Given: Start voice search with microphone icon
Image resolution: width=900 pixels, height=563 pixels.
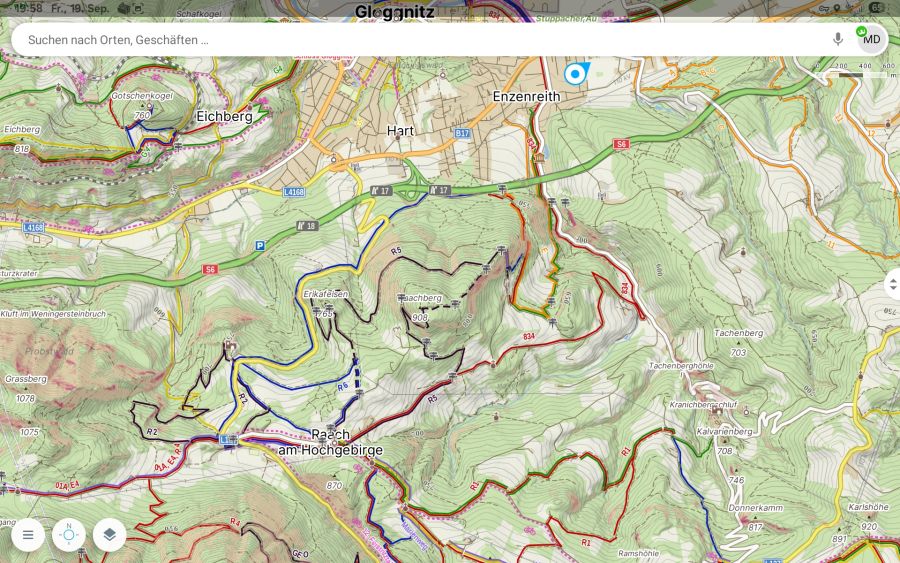Looking at the screenshot, I should (838, 39).
